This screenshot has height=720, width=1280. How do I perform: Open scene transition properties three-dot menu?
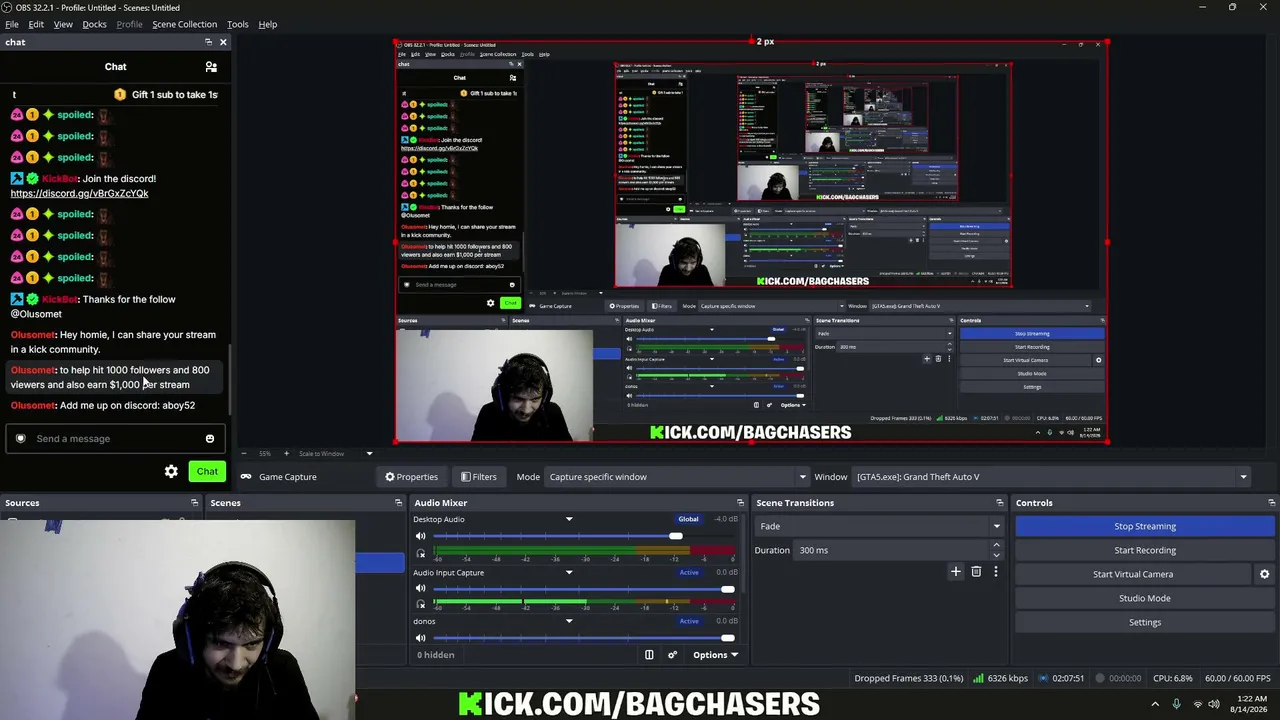pyautogui.click(x=995, y=571)
